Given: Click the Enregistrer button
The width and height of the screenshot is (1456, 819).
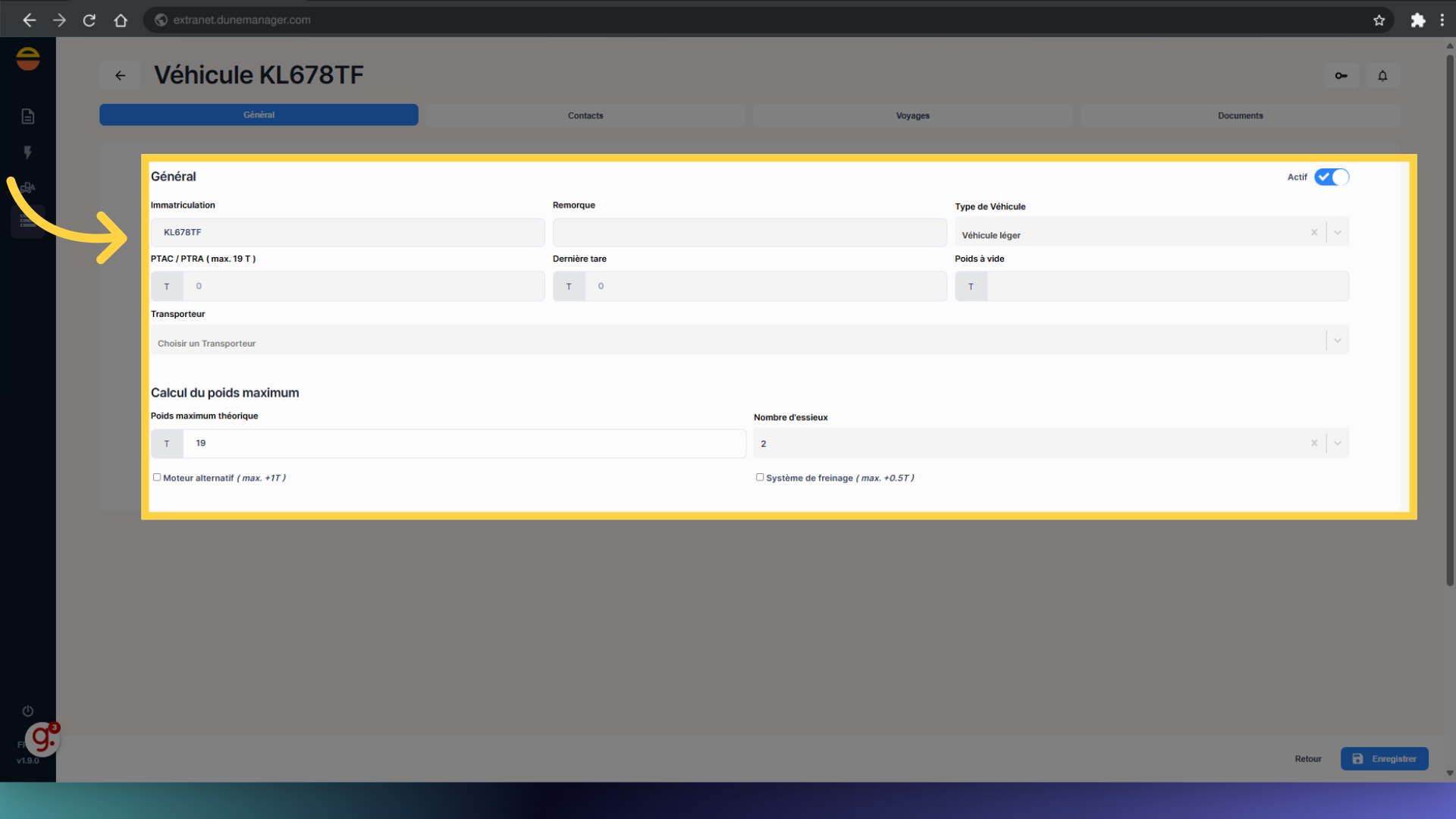Looking at the screenshot, I should pos(1384,759).
